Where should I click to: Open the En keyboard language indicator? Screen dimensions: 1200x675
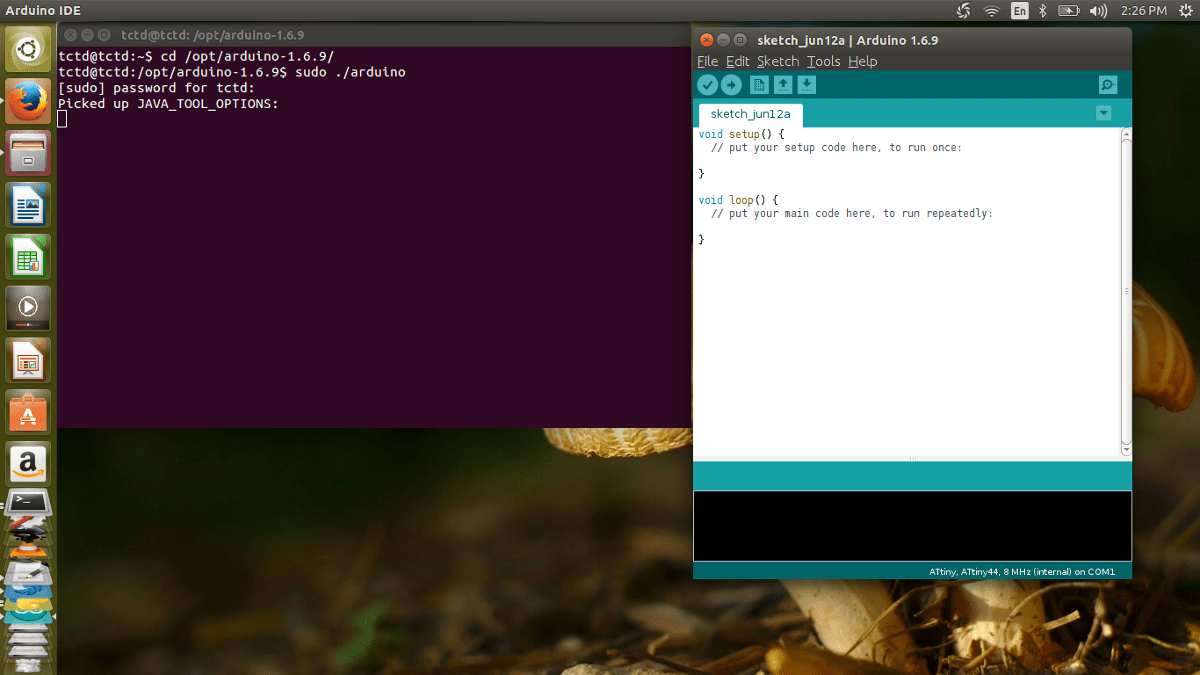coord(1019,11)
